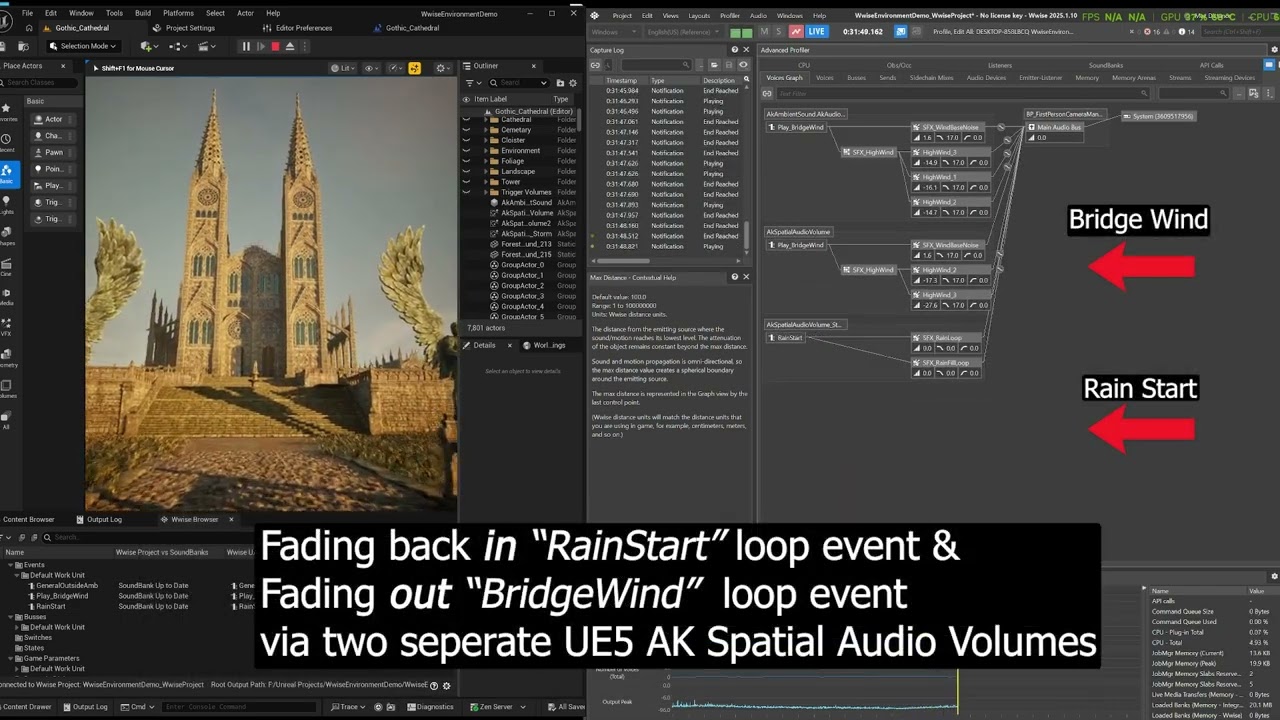Image resolution: width=1280 pixels, height=720 pixels.
Task: Switch to Voices tab in Advanced Profiler
Action: tap(824, 78)
